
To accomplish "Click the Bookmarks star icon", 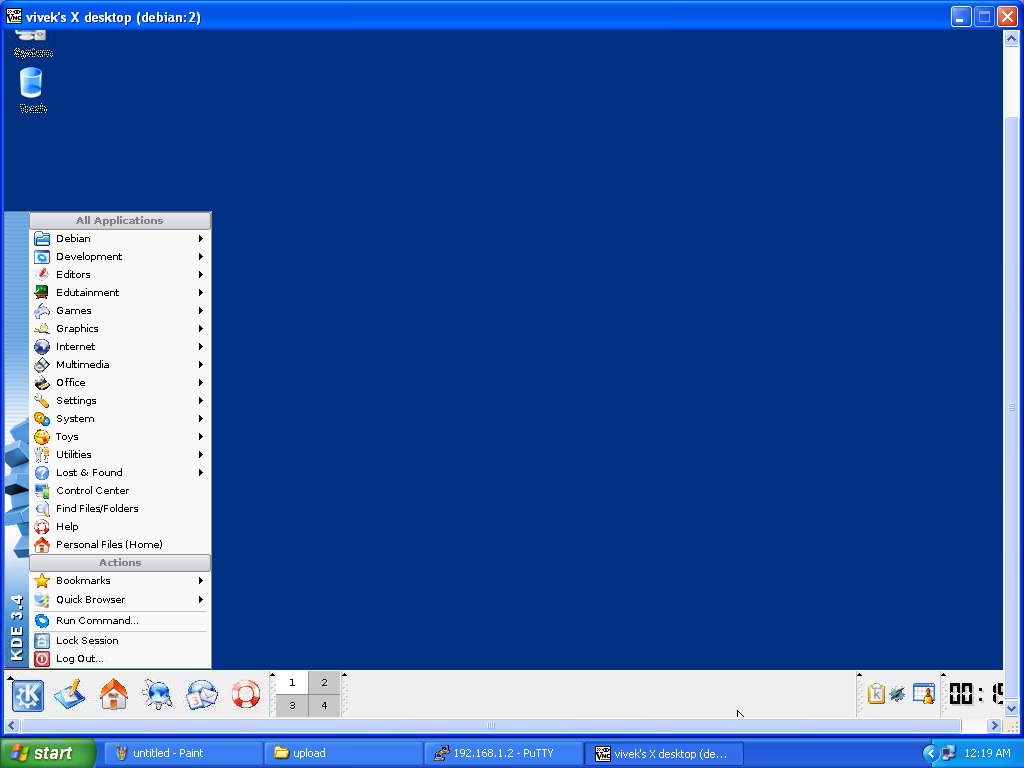I will pos(42,581).
